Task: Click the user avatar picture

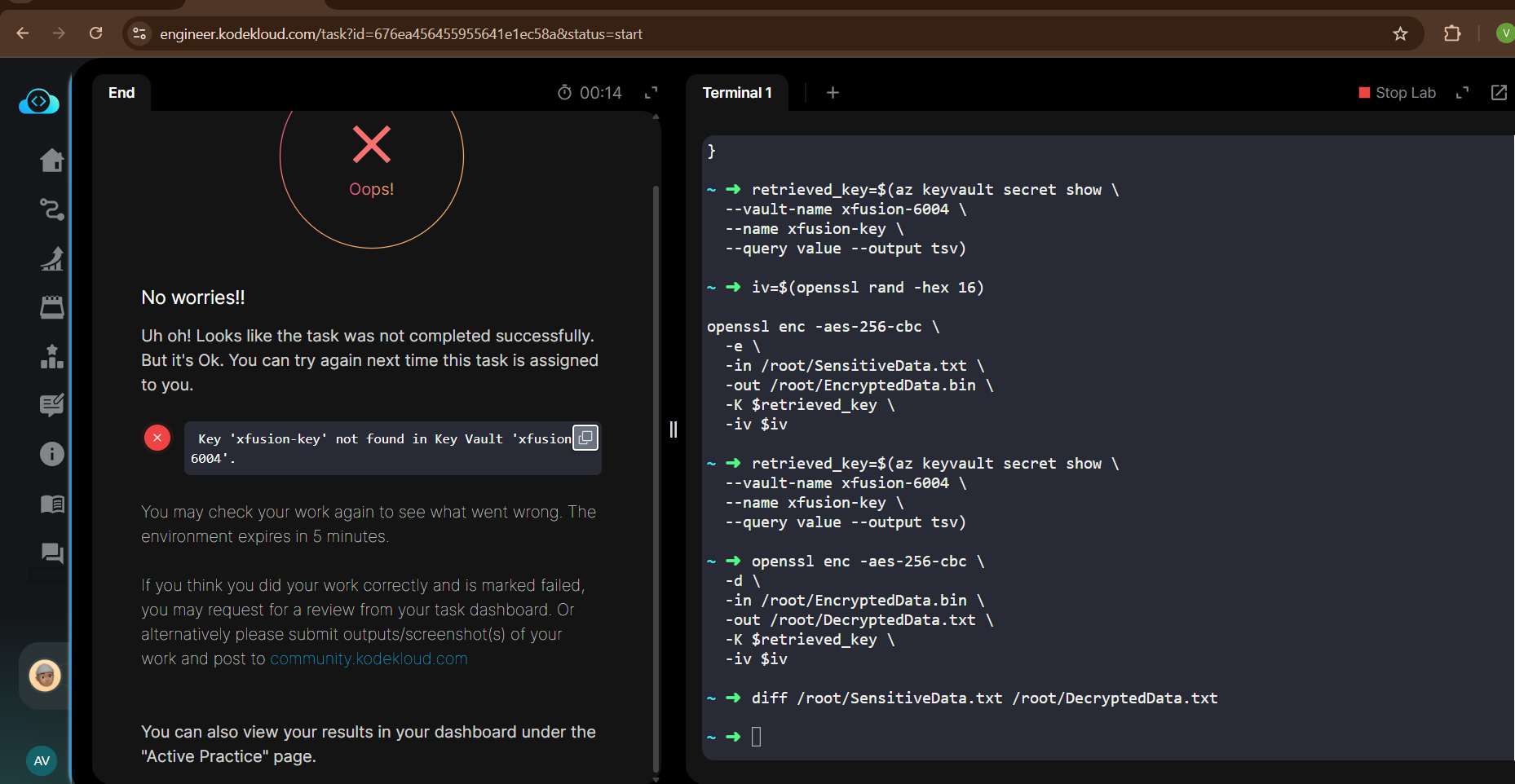Action: pyautogui.click(x=45, y=676)
